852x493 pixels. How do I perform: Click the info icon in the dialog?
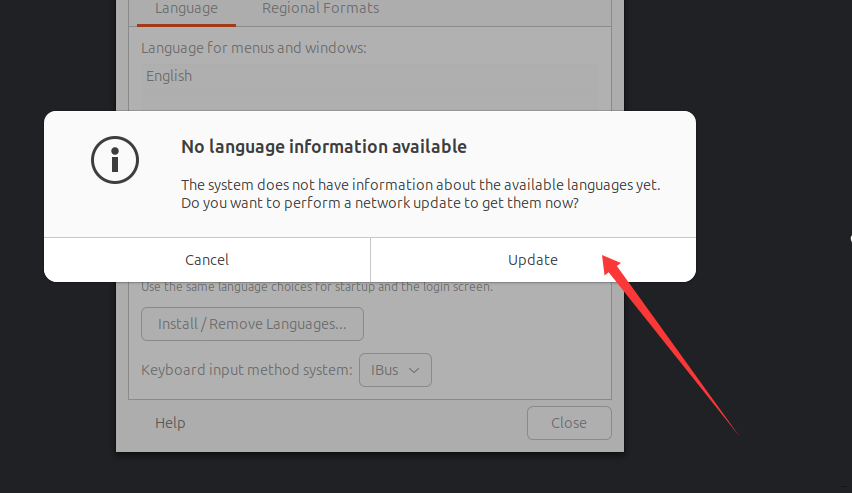pyautogui.click(x=114, y=159)
